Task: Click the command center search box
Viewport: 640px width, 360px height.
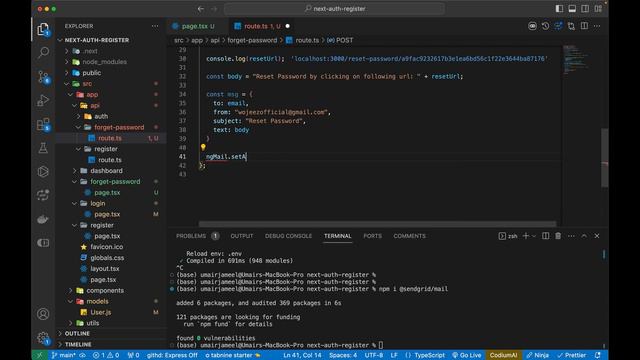Action: pyautogui.click(x=335, y=9)
